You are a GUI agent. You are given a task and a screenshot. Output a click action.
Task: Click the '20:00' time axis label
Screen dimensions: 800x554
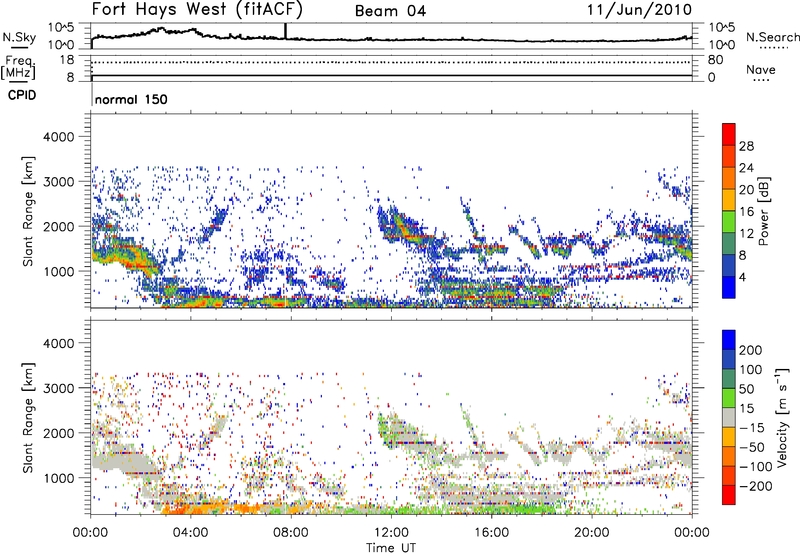coord(591,533)
